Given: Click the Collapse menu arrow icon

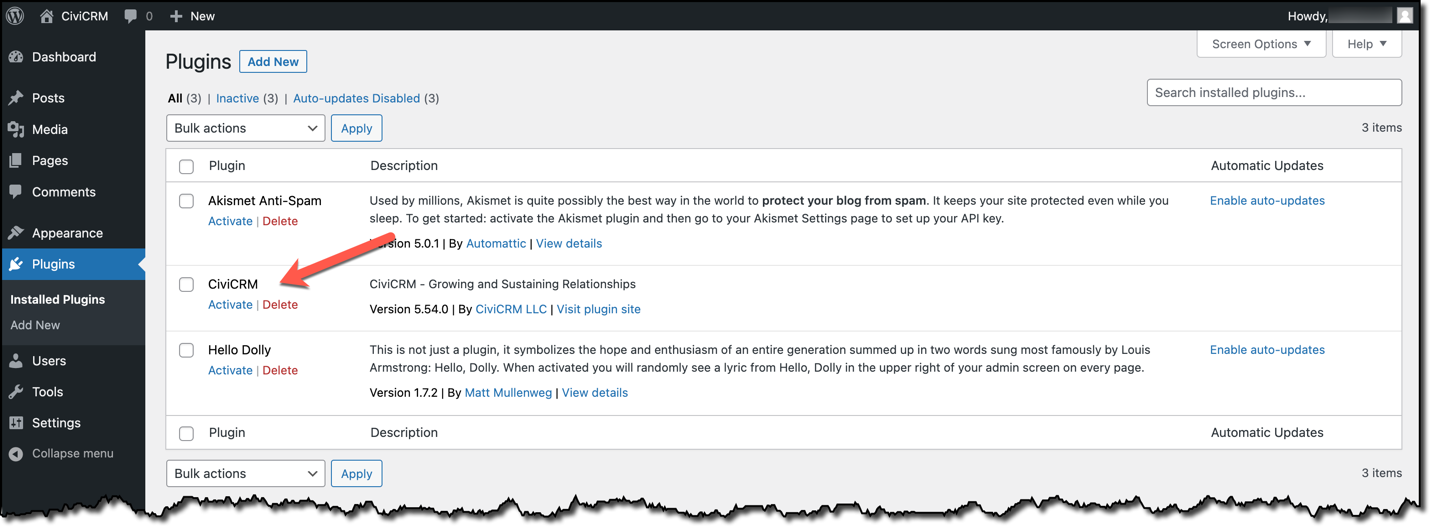Looking at the screenshot, I should (x=16, y=454).
